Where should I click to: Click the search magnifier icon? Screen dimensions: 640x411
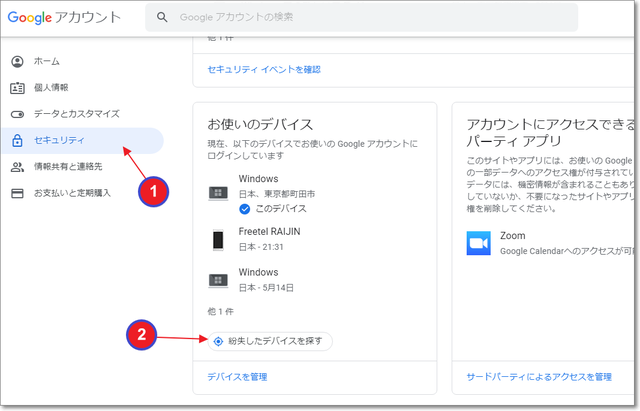(x=162, y=18)
